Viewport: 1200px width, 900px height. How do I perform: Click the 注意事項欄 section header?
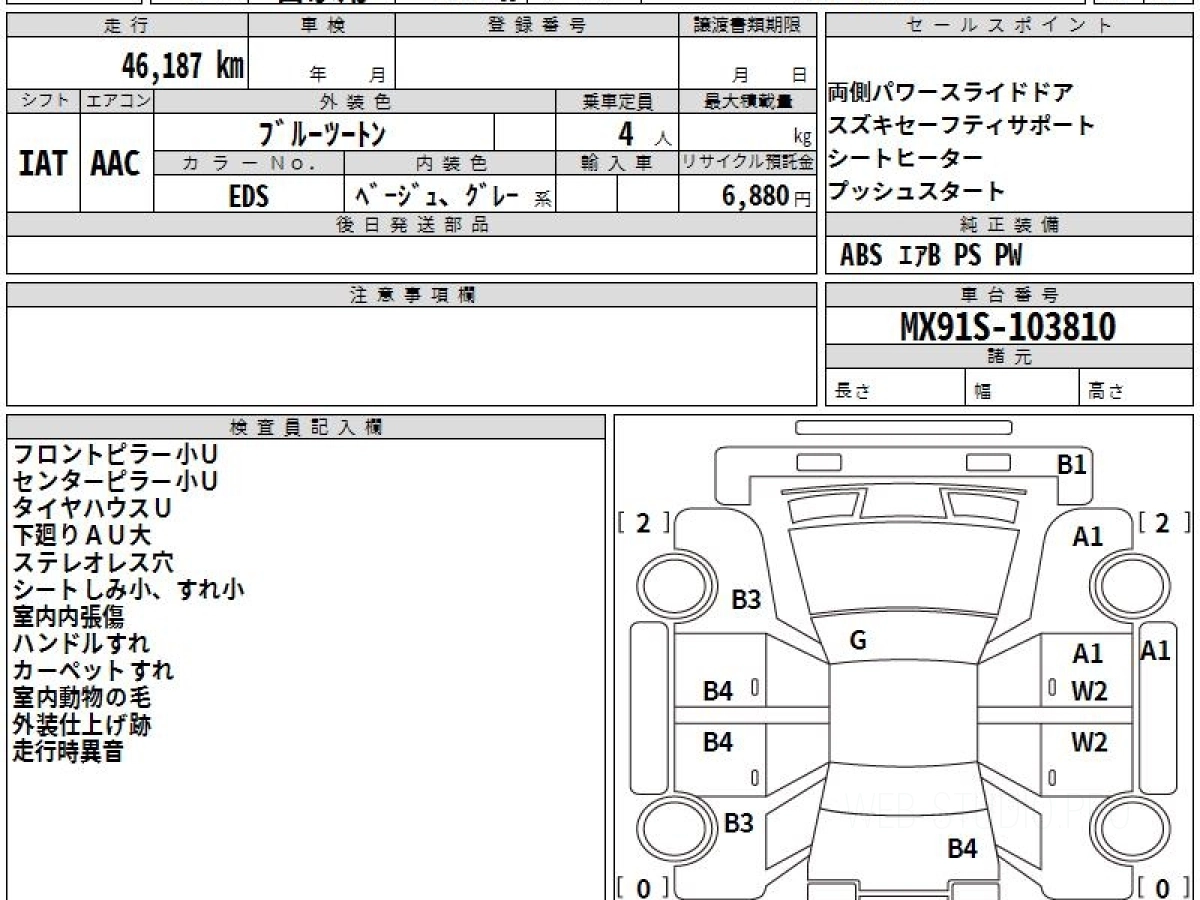[412, 295]
